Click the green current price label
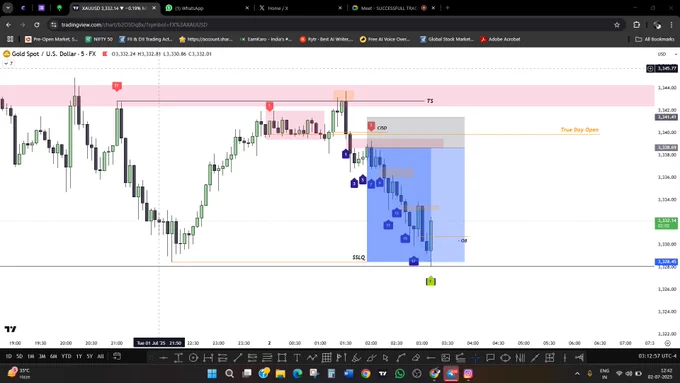680x383 pixels. [x=666, y=223]
